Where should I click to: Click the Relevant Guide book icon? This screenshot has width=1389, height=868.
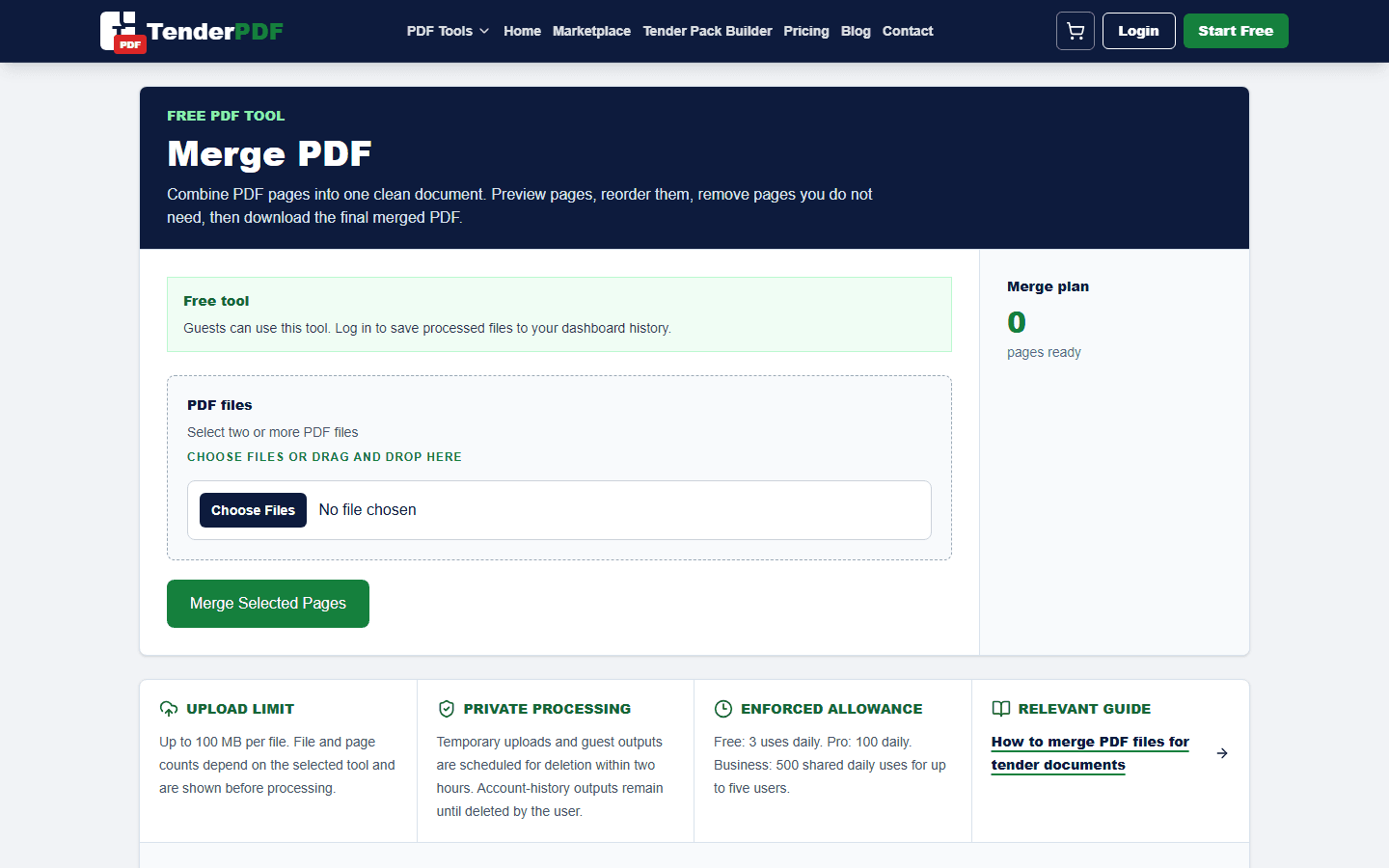1001,709
